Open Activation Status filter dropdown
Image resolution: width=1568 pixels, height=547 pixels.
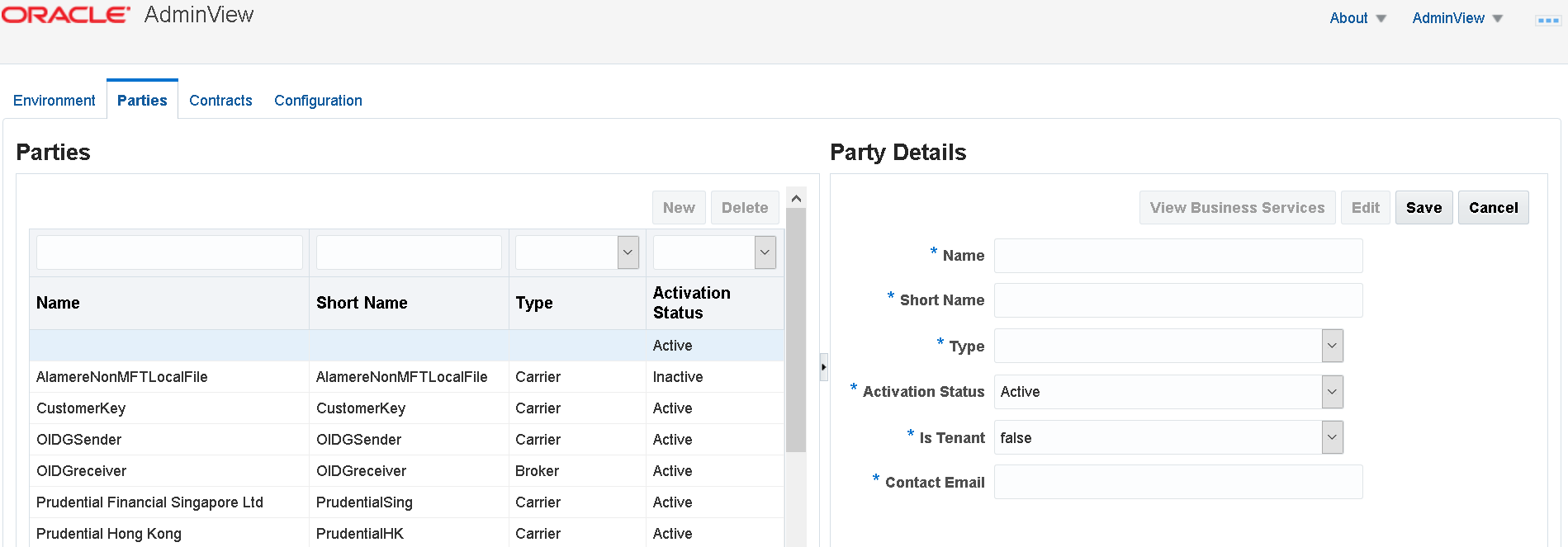pos(765,252)
